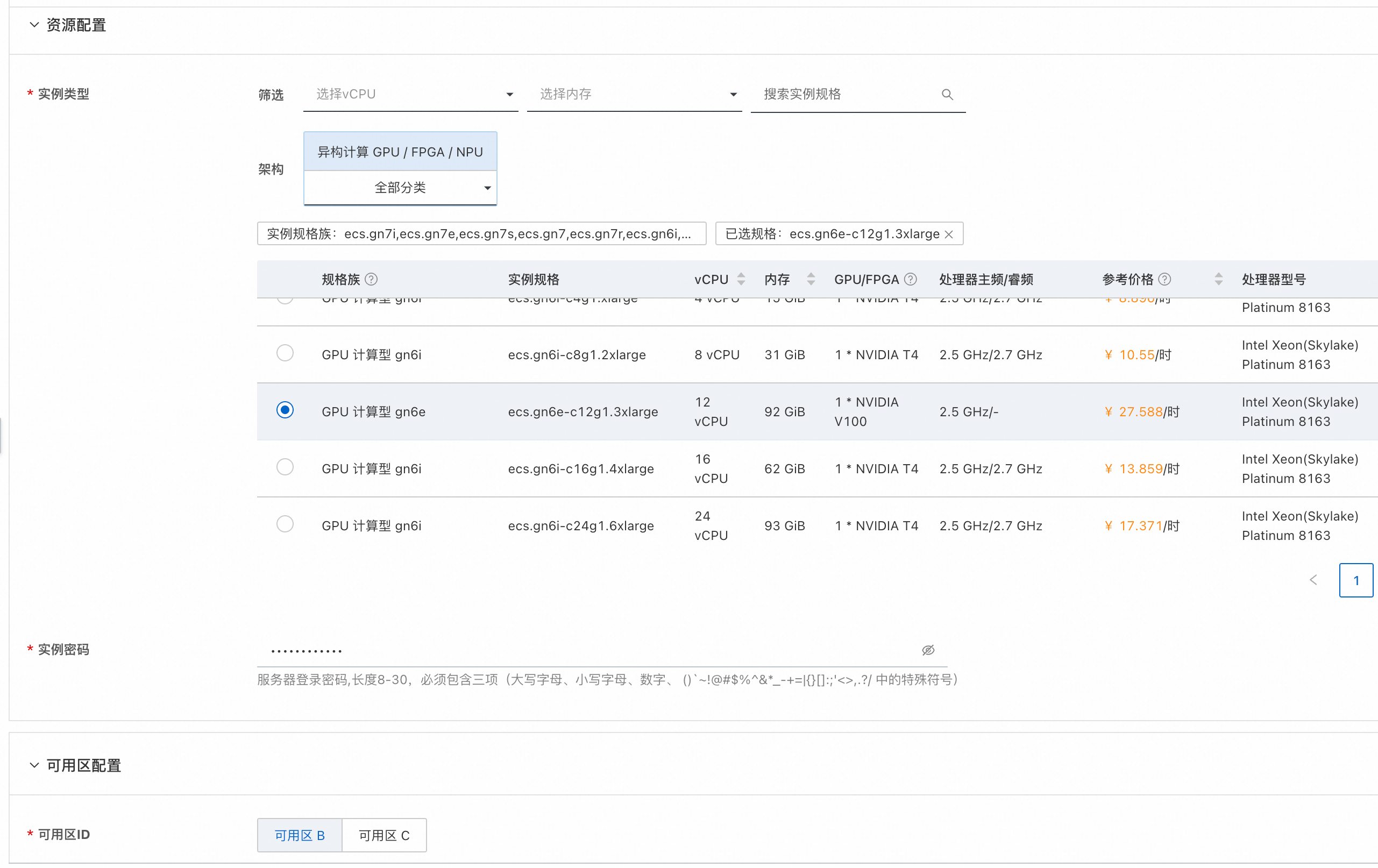The image size is (1378, 868).
Task: Open the 选择内存 dropdown
Action: pyautogui.click(x=634, y=95)
